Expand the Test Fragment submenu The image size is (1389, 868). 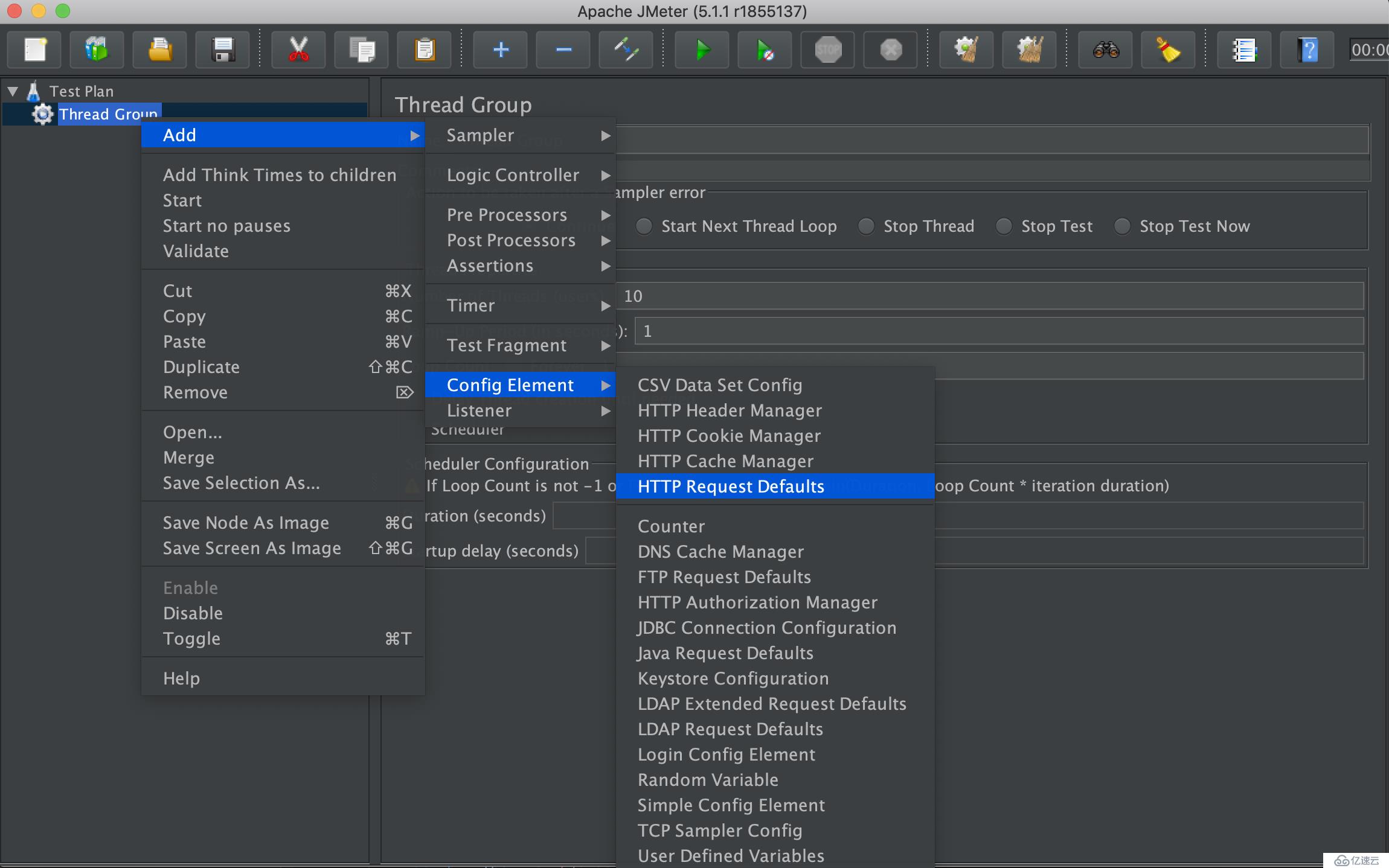pyautogui.click(x=521, y=345)
